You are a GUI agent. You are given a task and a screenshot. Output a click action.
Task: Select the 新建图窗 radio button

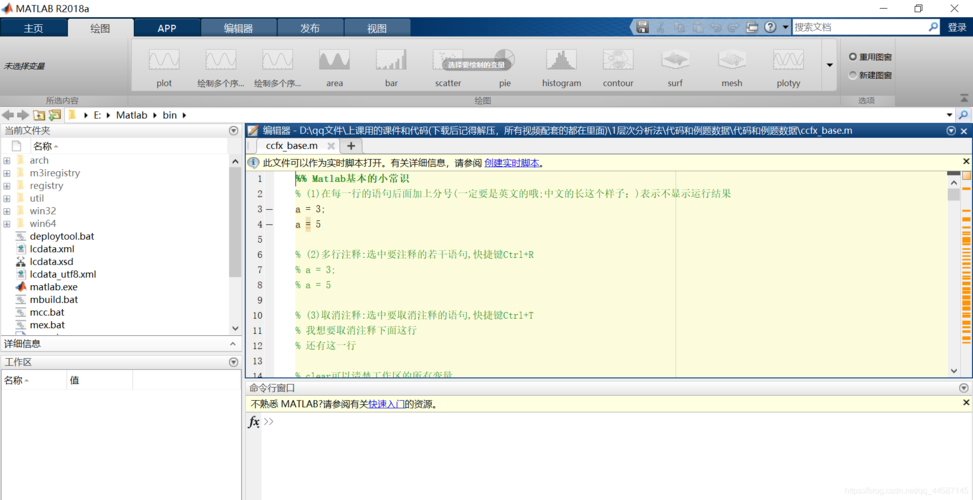point(853,75)
